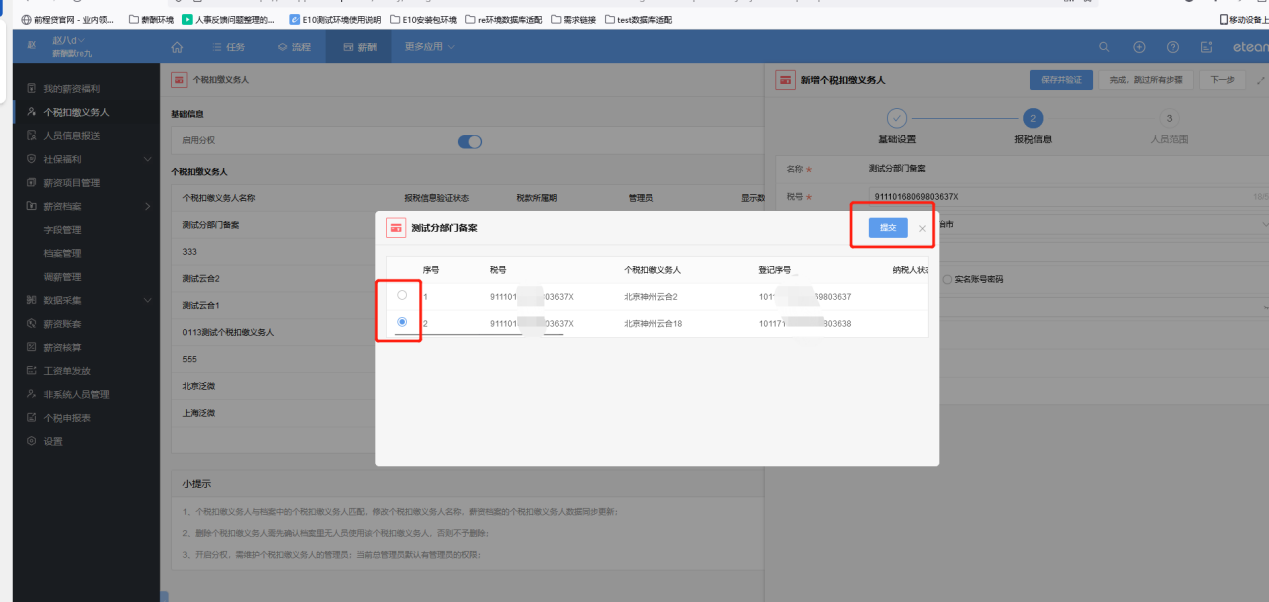Click the 下一步 button
This screenshot has height=602, width=1269.
click(x=1222, y=80)
